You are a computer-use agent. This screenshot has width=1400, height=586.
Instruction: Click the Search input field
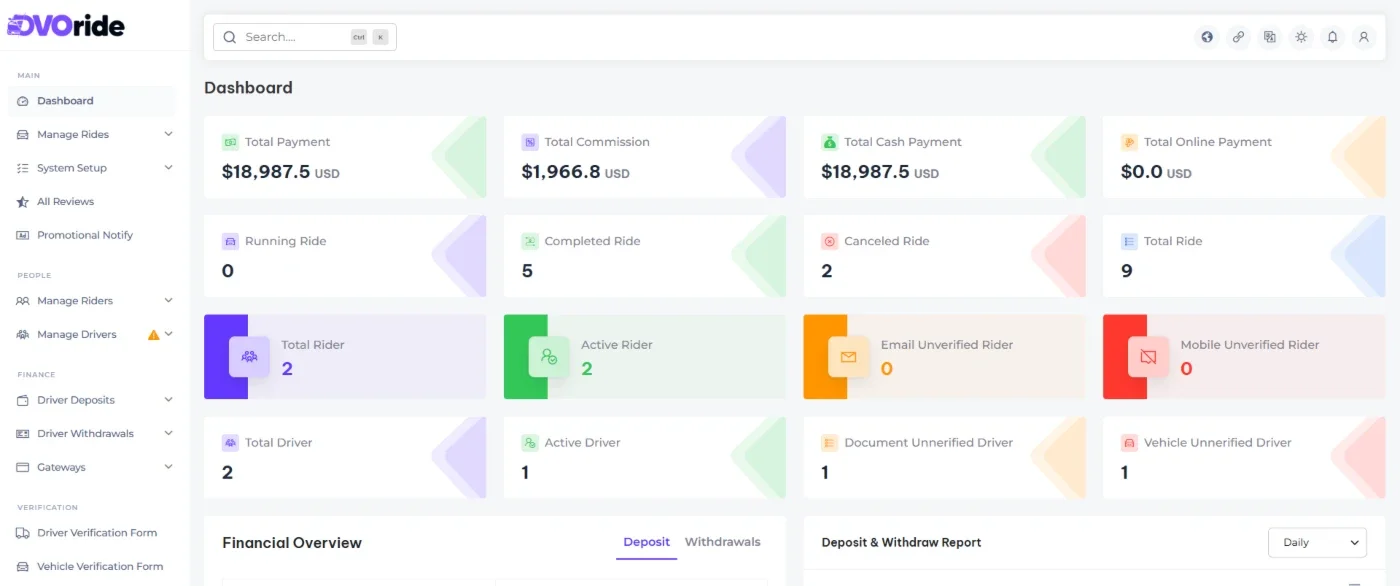pyautogui.click(x=305, y=37)
